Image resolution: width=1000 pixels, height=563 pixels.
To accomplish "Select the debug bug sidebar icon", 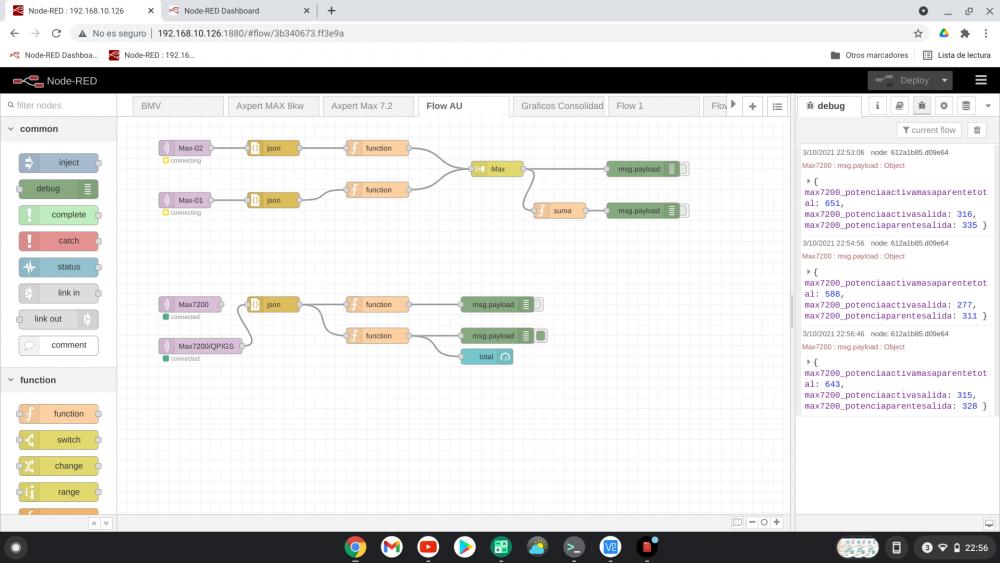I will pos(922,106).
